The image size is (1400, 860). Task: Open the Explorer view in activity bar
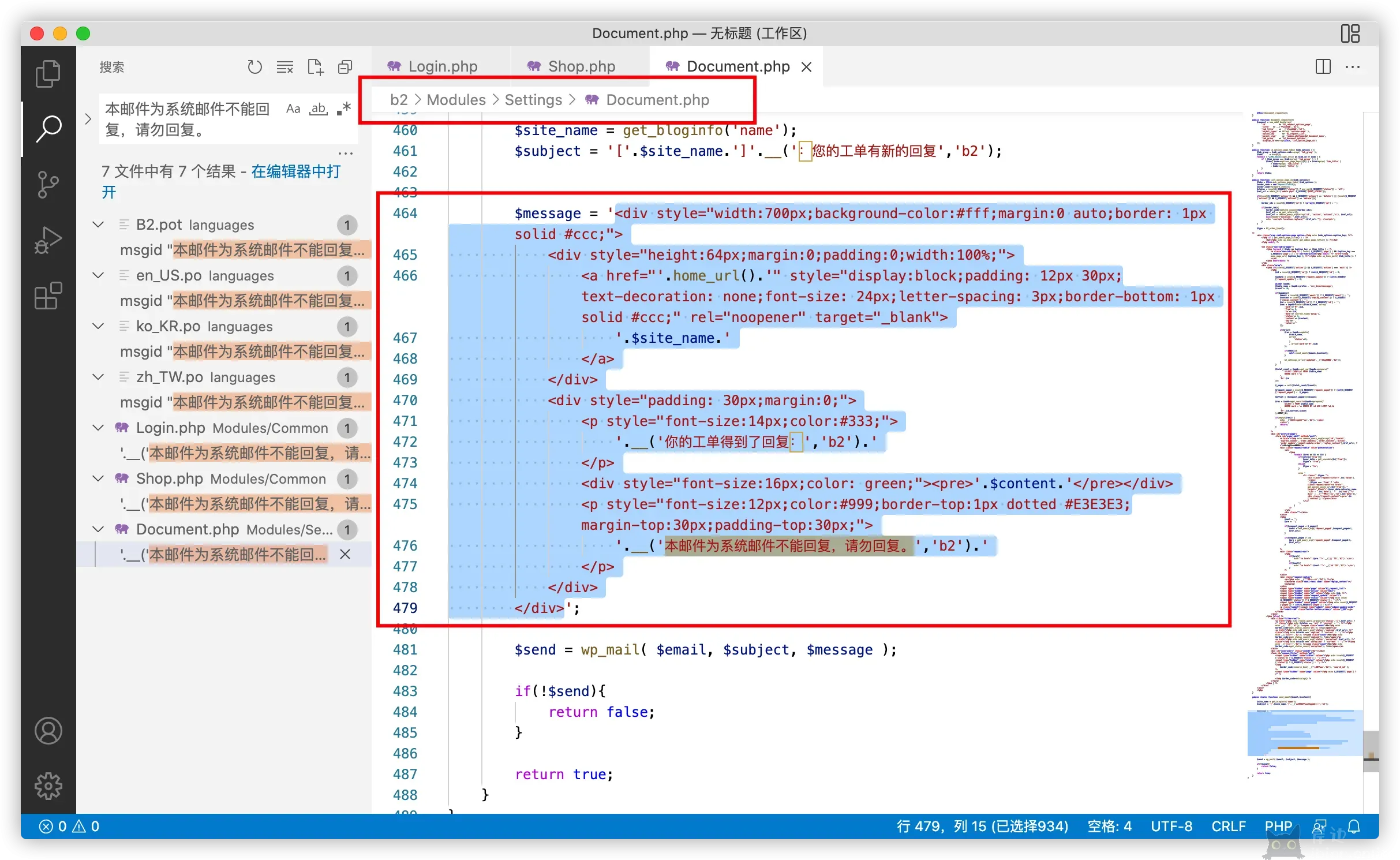click(48, 73)
